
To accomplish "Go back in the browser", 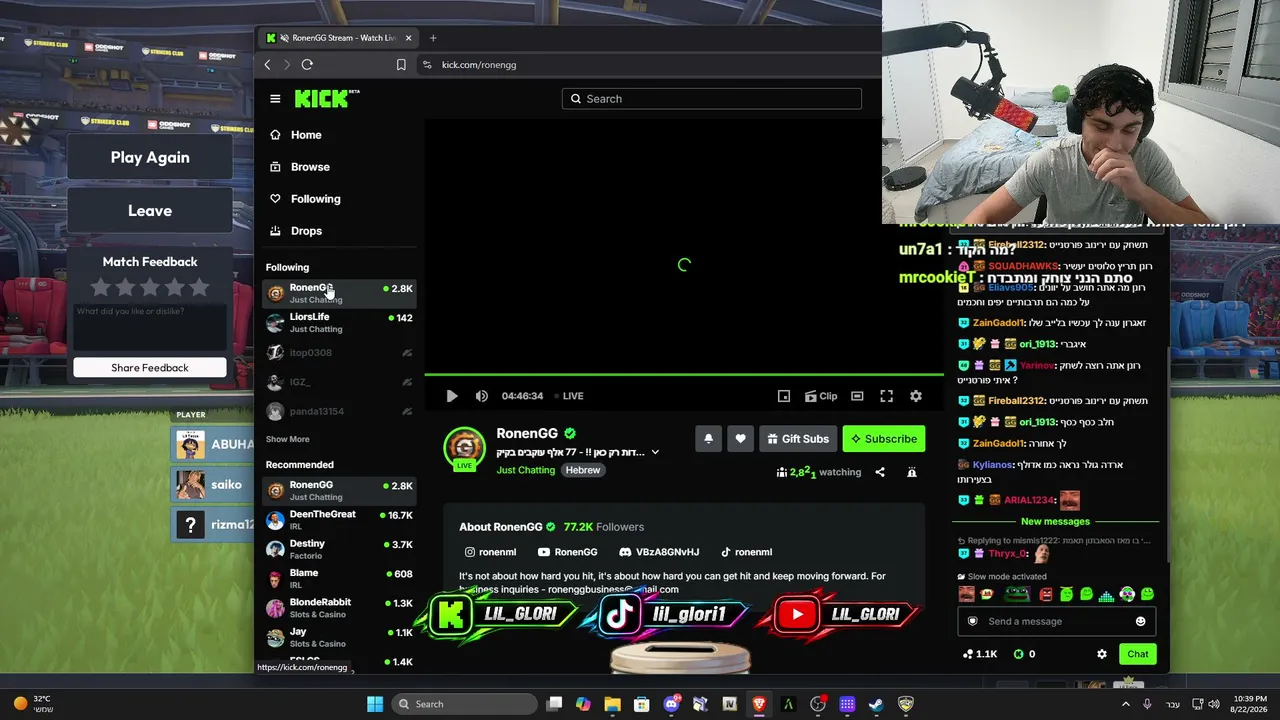I will pyautogui.click(x=268, y=65).
